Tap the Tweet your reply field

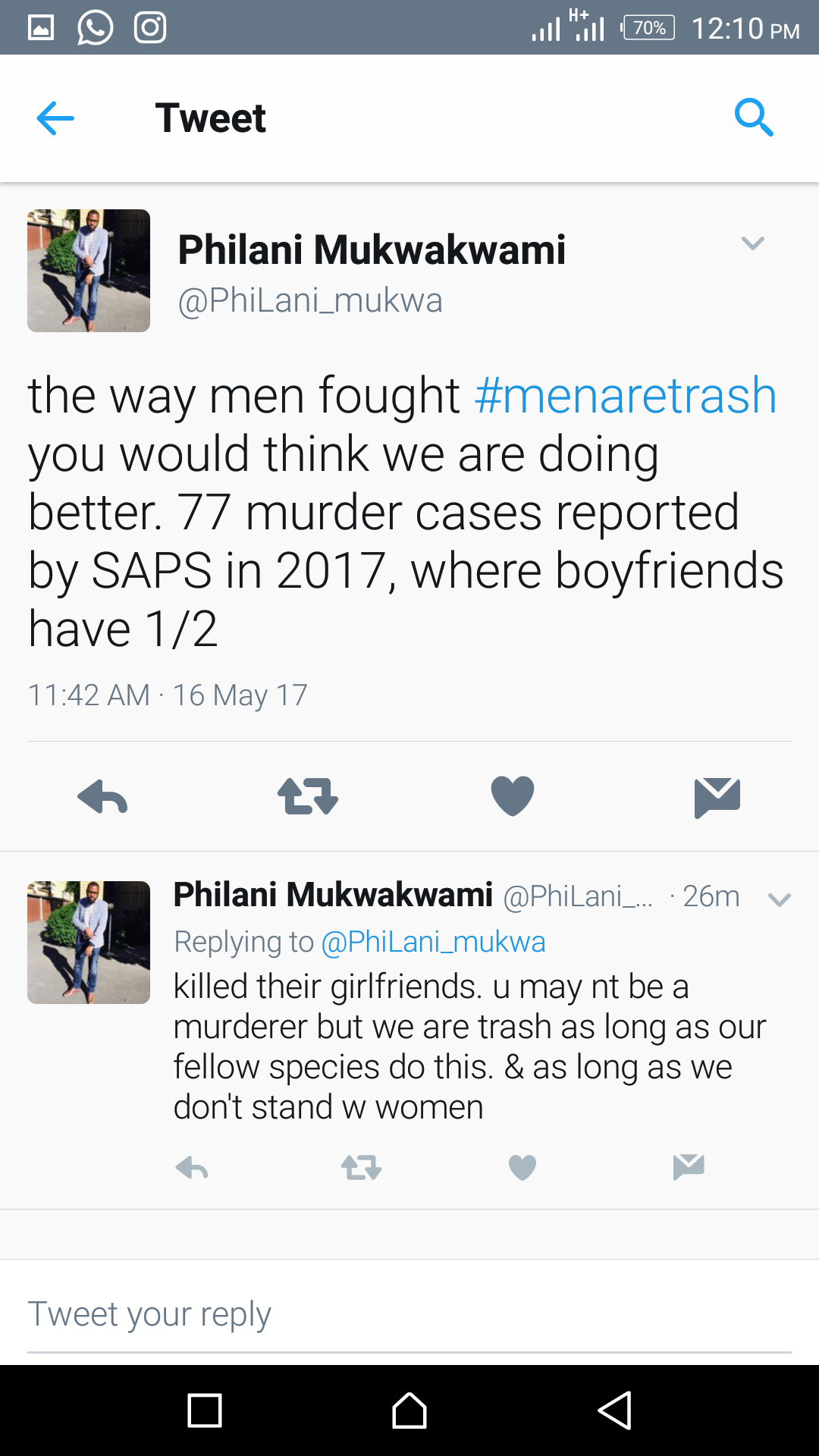(409, 1314)
